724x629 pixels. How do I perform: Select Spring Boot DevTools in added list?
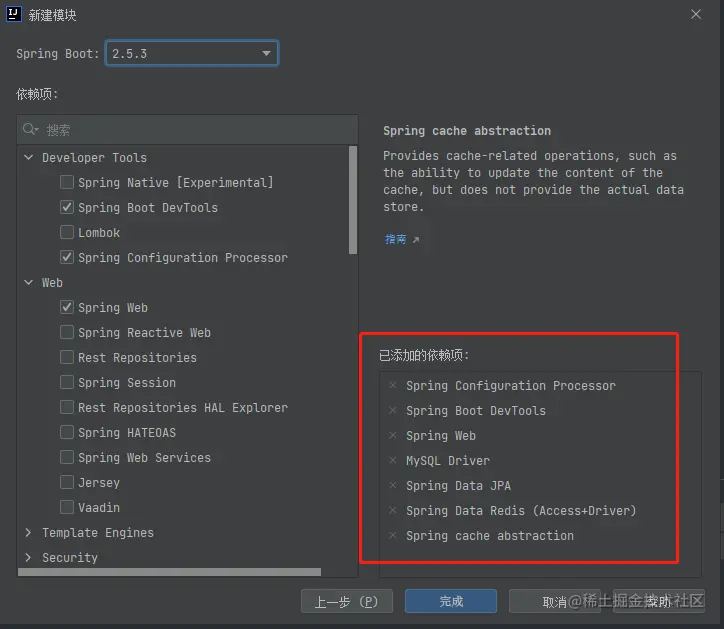tap(476, 411)
